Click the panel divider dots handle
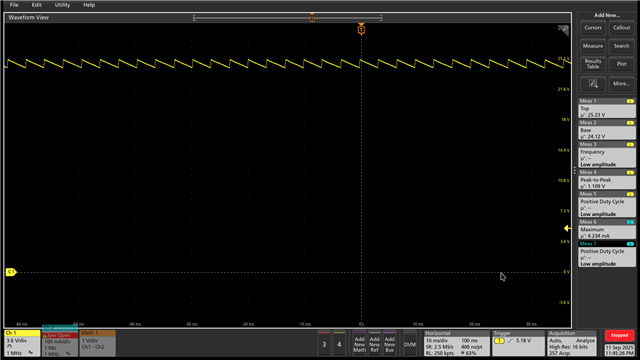The height and width of the screenshot is (360, 640). [574, 171]
